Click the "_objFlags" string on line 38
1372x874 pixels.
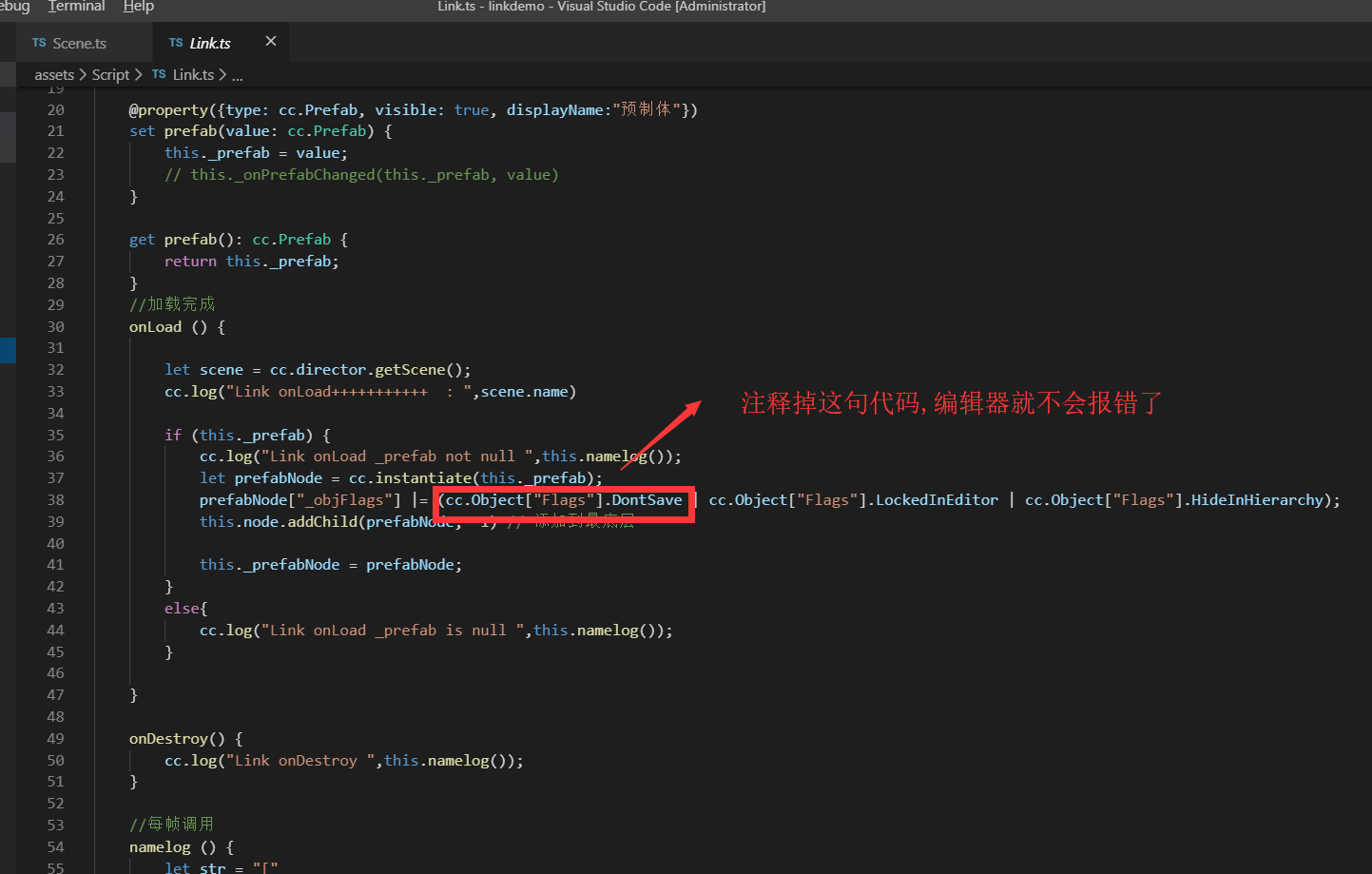point(344,500)
